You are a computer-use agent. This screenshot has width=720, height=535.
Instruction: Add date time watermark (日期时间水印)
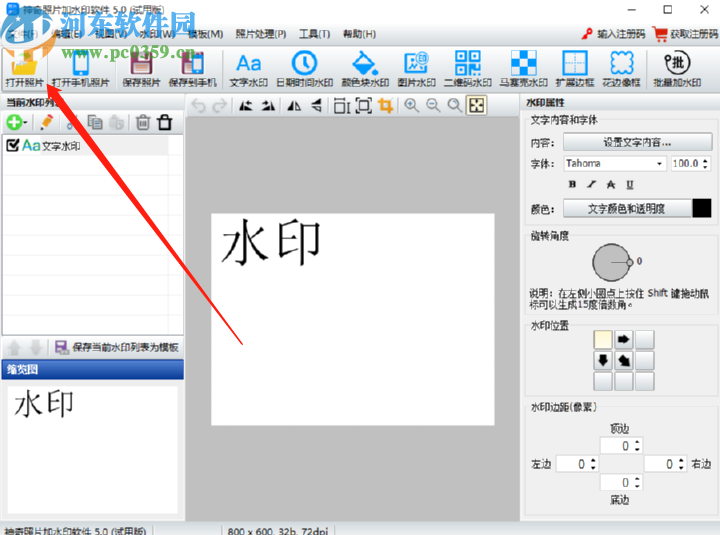[305, 69]
